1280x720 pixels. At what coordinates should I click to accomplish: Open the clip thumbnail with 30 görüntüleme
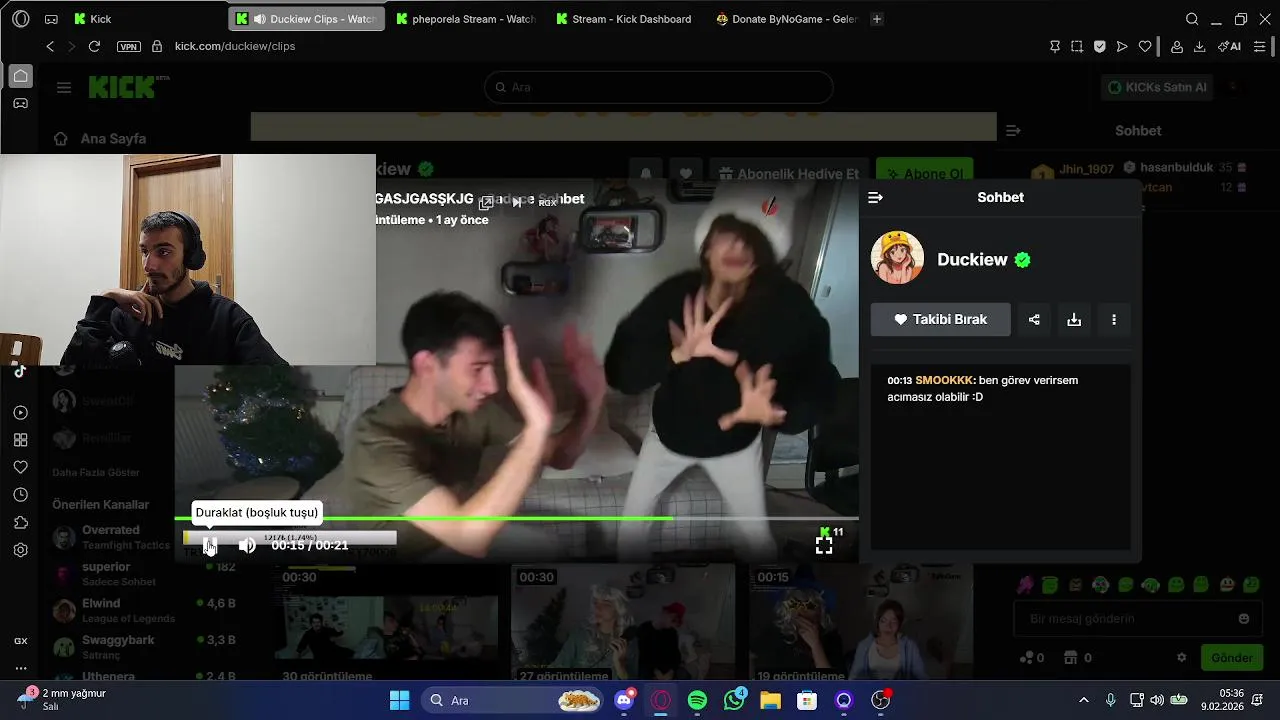[388, 622]
